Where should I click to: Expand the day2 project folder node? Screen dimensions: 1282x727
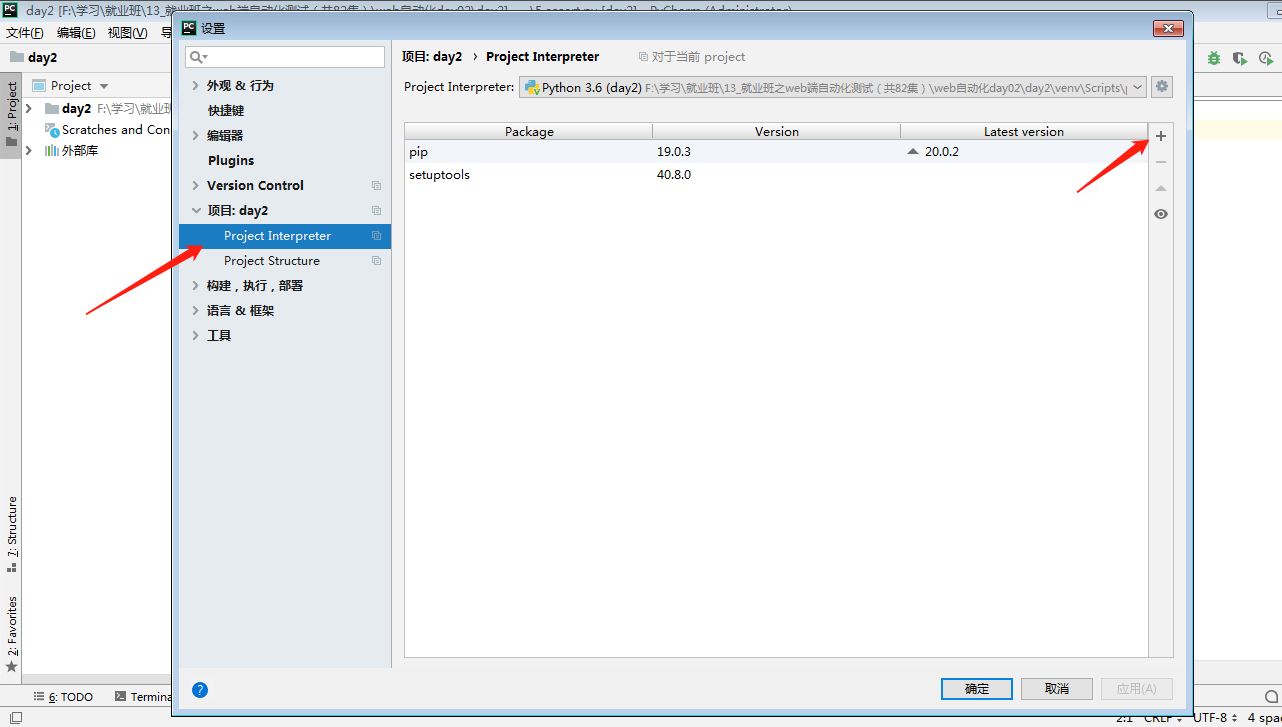pyautogui.click(x=28, y=108)
